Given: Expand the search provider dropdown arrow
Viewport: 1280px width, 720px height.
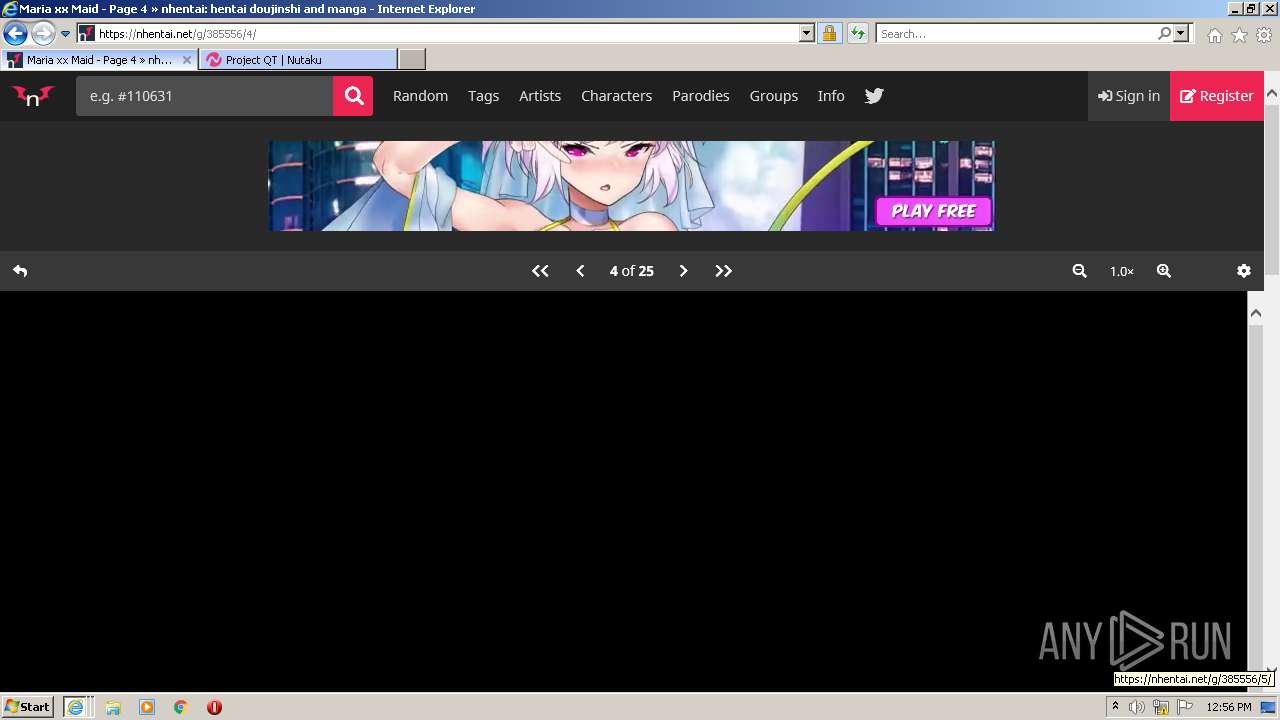Looking at the screenshot, I should click(x=1181, y=33).
